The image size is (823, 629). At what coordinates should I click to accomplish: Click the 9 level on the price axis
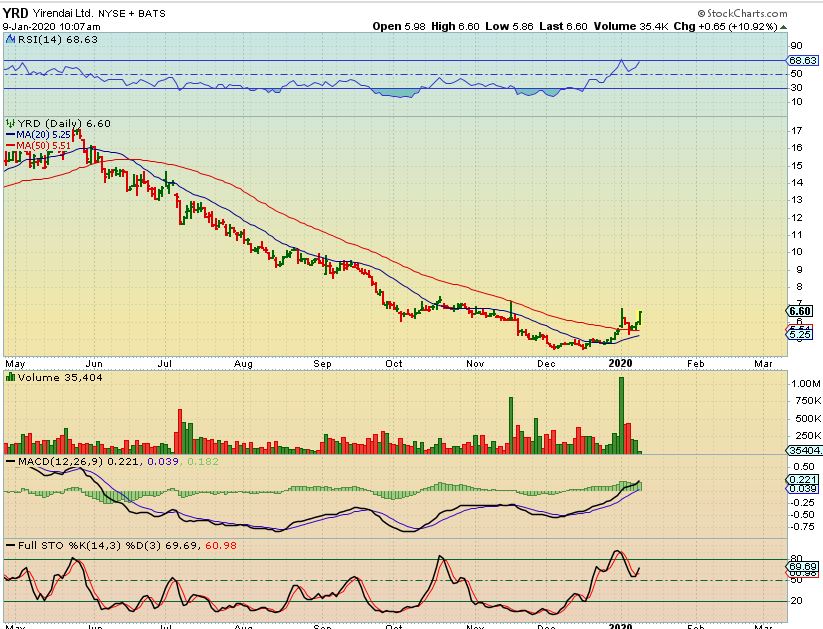coord(799,269)
